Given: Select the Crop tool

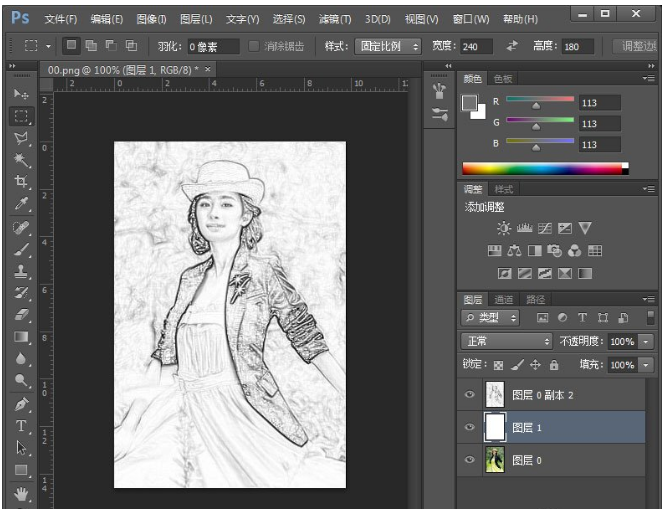Looking at the screenshot, I should (21, 182).
